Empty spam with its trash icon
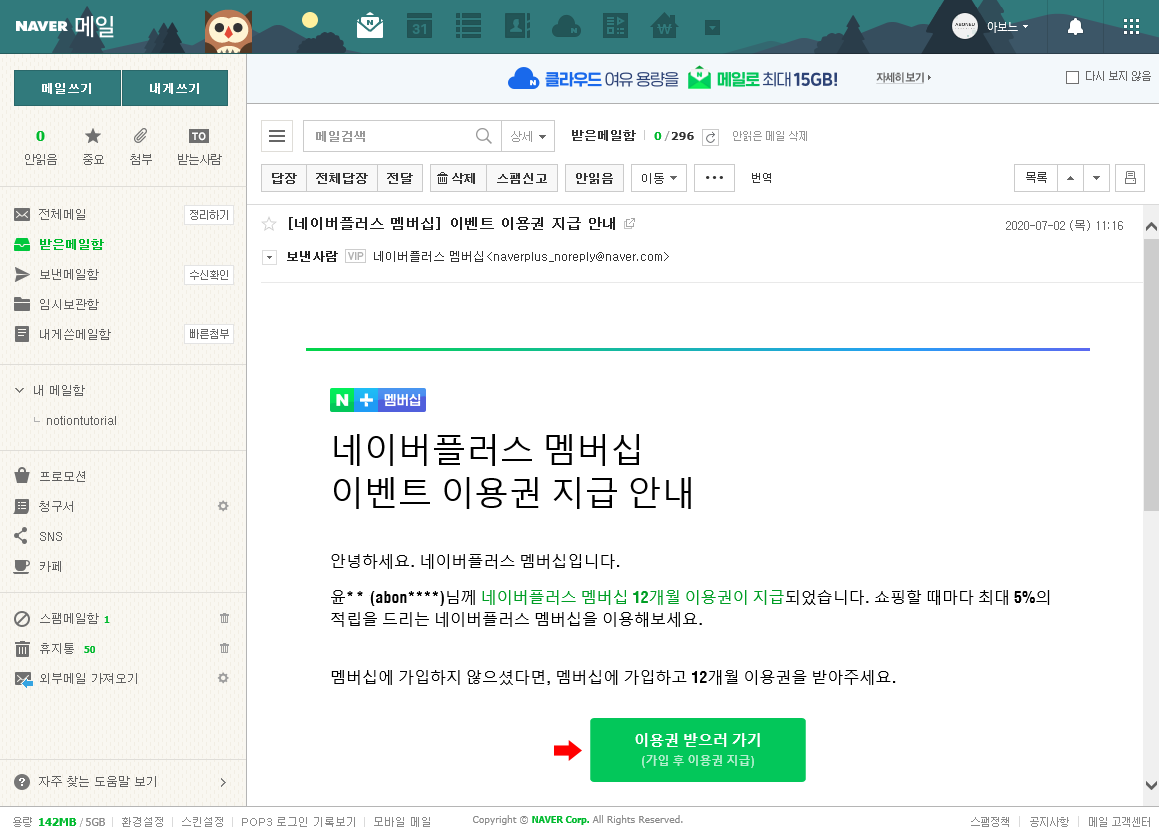 point(225,618)
